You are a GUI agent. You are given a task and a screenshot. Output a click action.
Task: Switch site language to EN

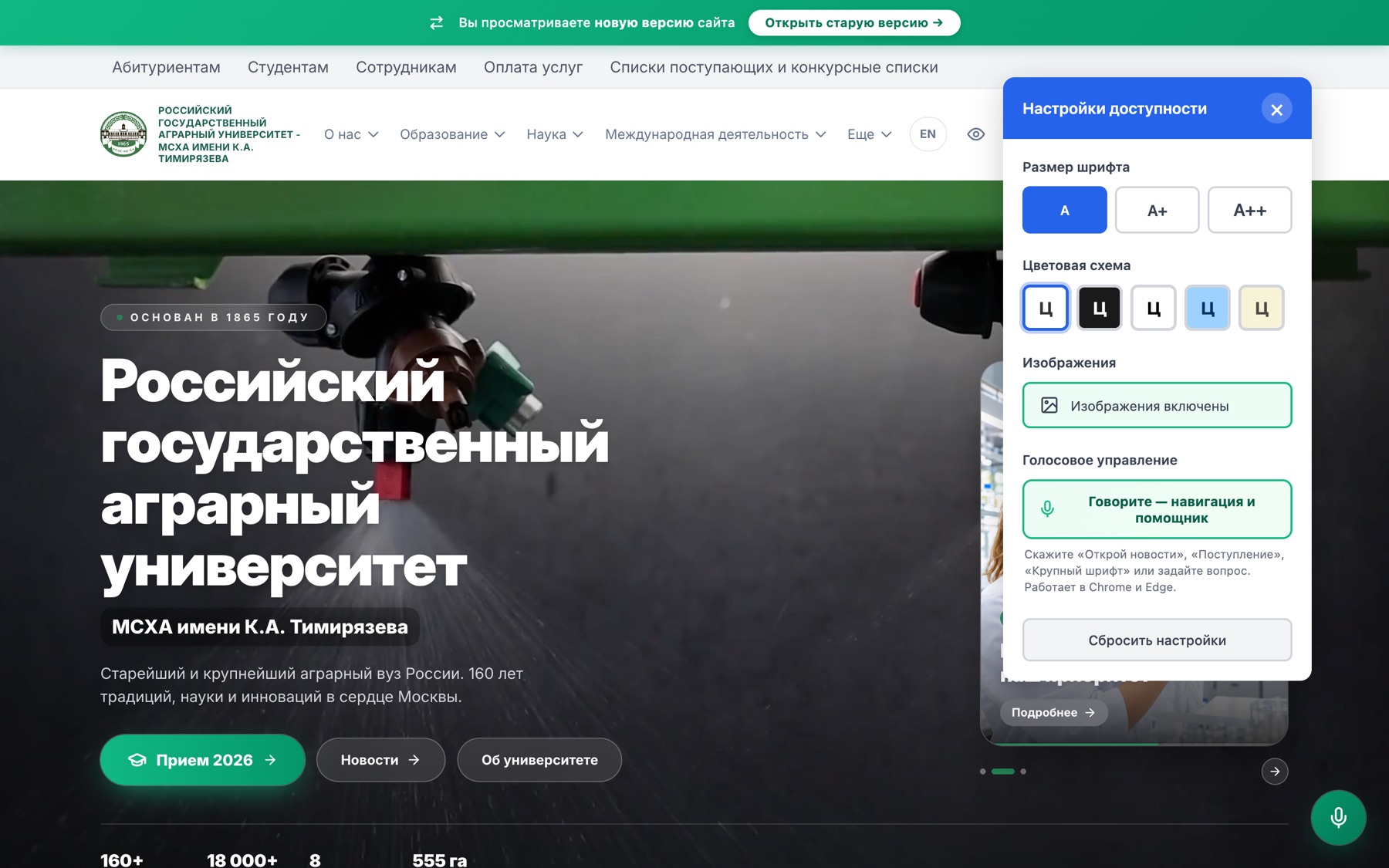[x=928, y=134]
